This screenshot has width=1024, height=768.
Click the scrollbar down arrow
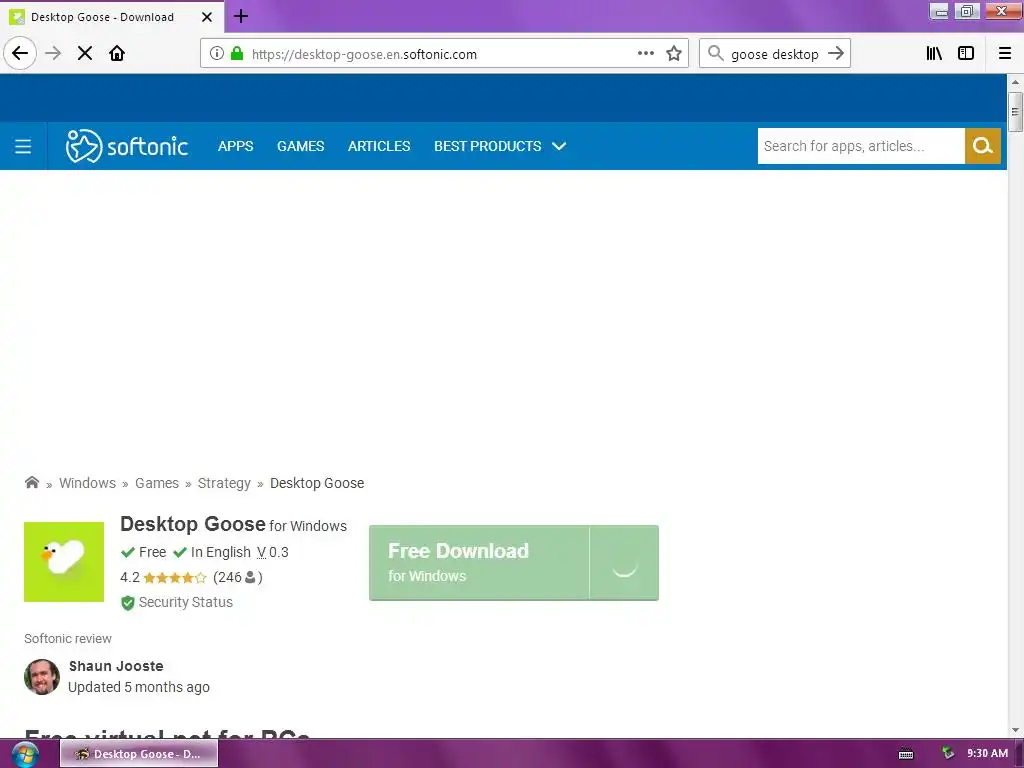tap(1014, 730)
